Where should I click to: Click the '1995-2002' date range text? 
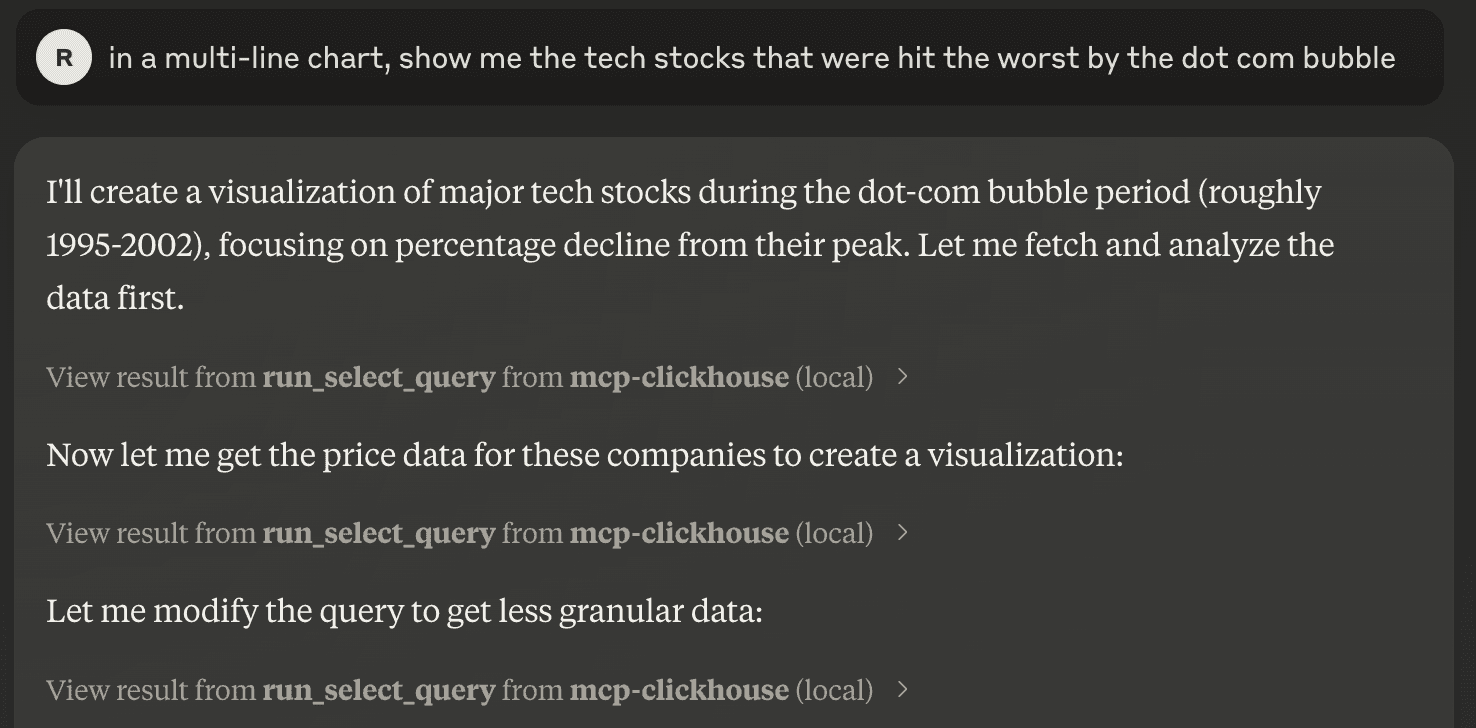127,245
